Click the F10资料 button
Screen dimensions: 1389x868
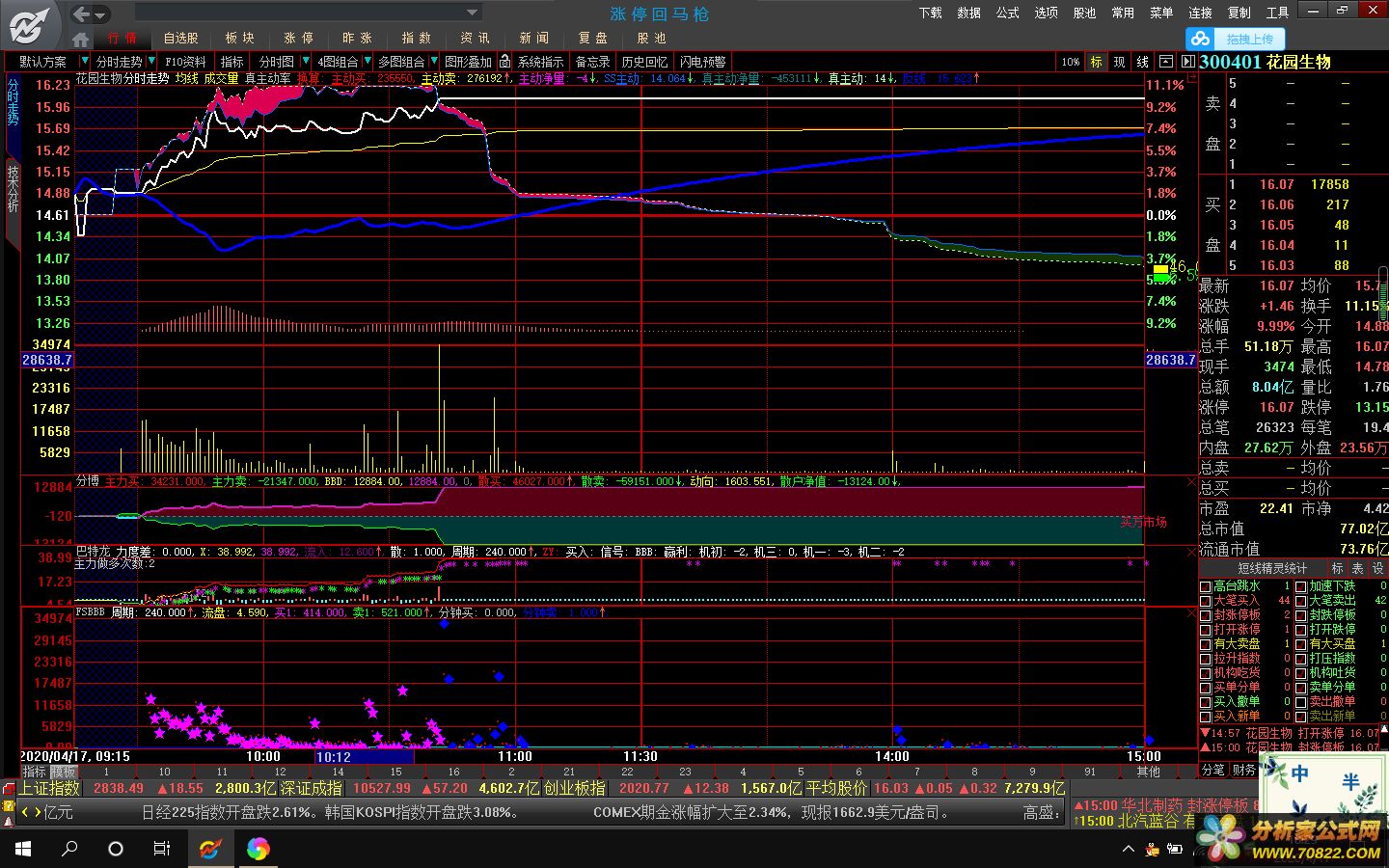pyautogui.click(x=185, y=61)
